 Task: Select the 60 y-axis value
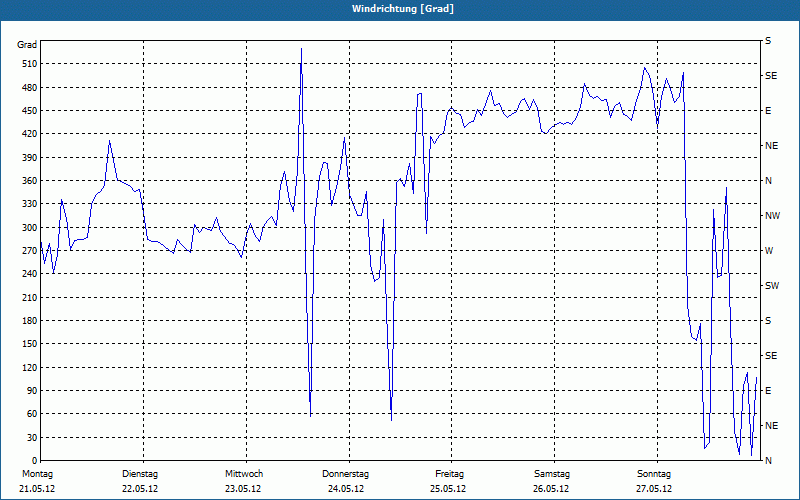[33, 414]
